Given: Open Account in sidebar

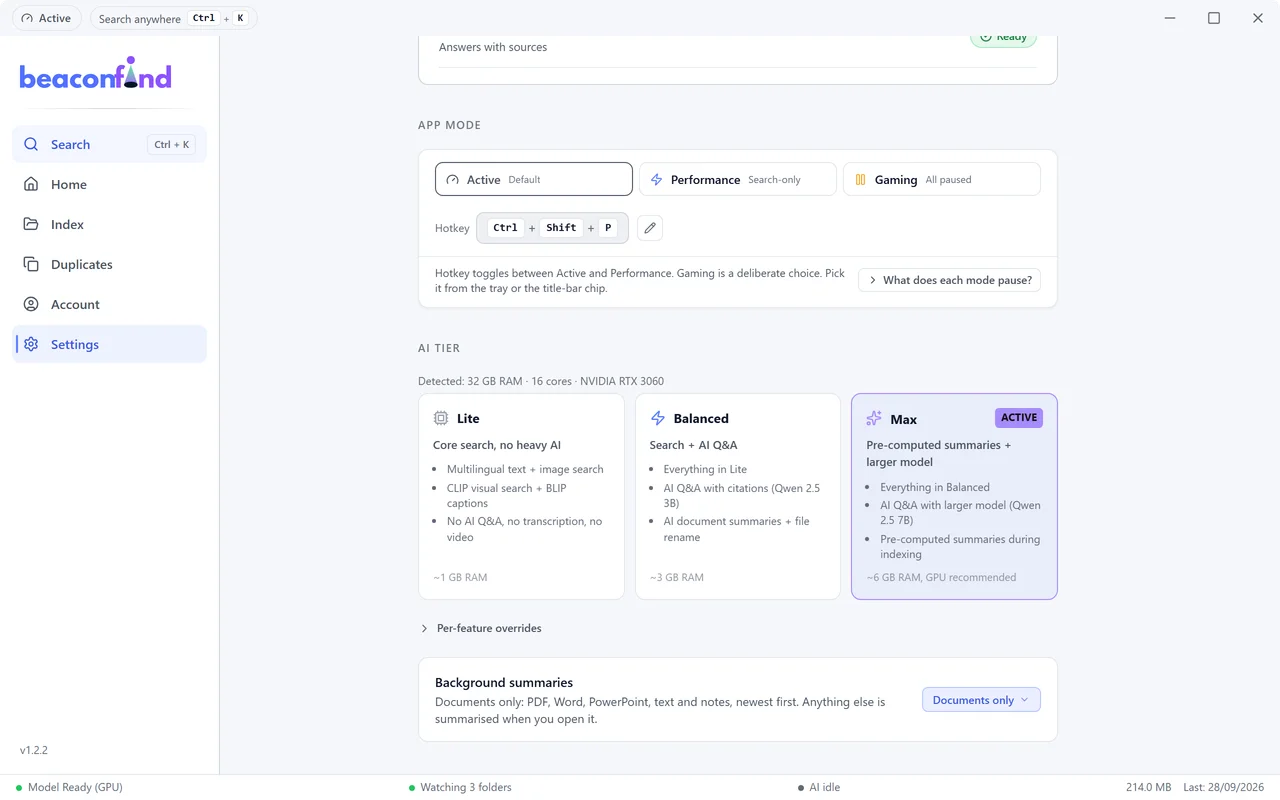Looking at the screenshot, I should tap(109, 304).
